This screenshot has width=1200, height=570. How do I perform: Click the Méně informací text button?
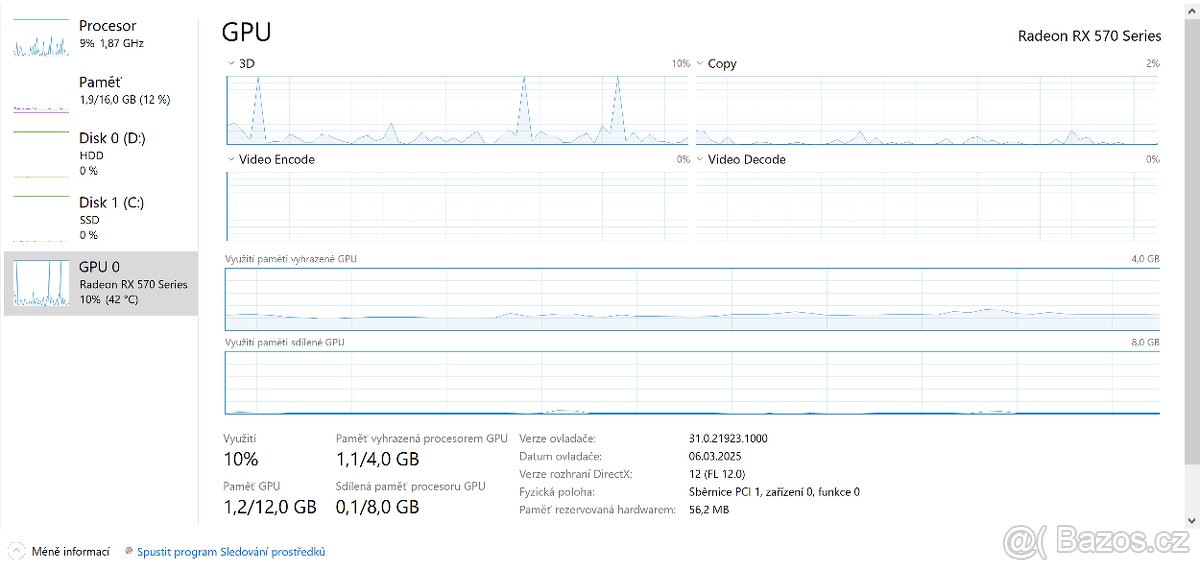coord(70,551)
